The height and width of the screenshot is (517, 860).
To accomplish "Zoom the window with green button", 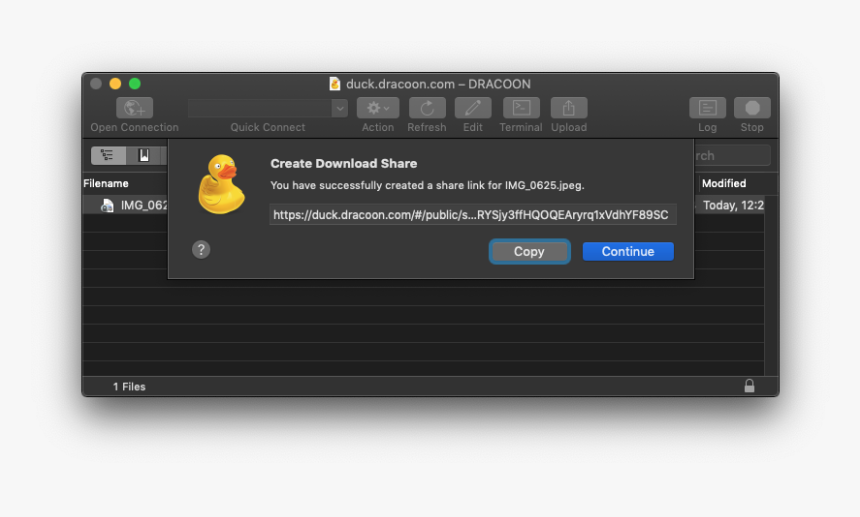I will 135,83.
